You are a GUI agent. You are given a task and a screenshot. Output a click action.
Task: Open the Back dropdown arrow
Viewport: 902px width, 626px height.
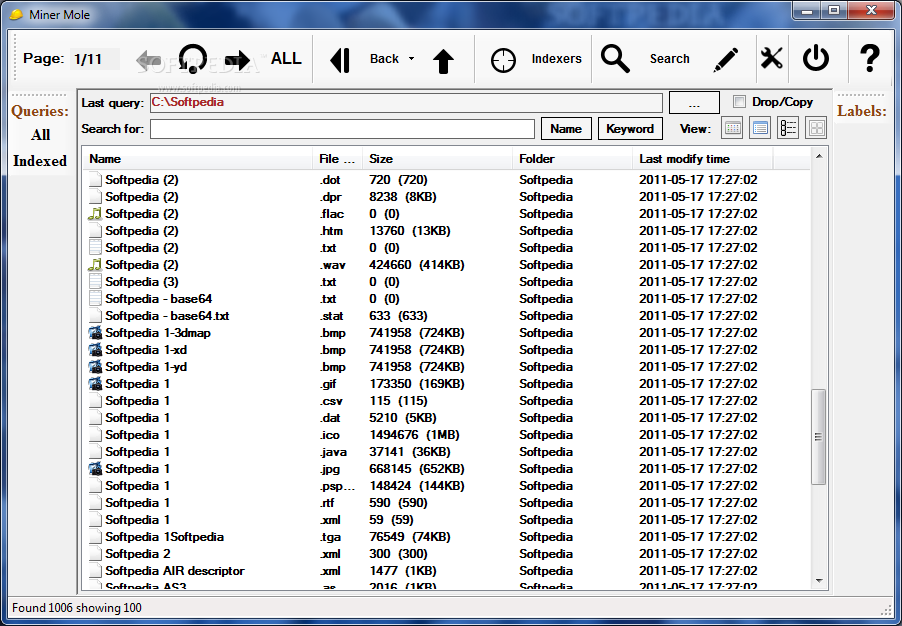coord(411,59)
